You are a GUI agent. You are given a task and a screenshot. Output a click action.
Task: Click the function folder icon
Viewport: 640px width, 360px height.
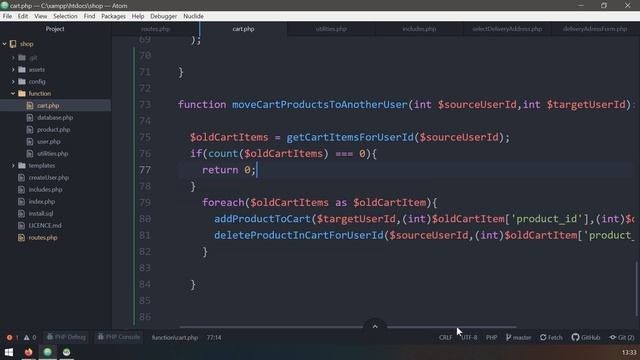point(22,93)
